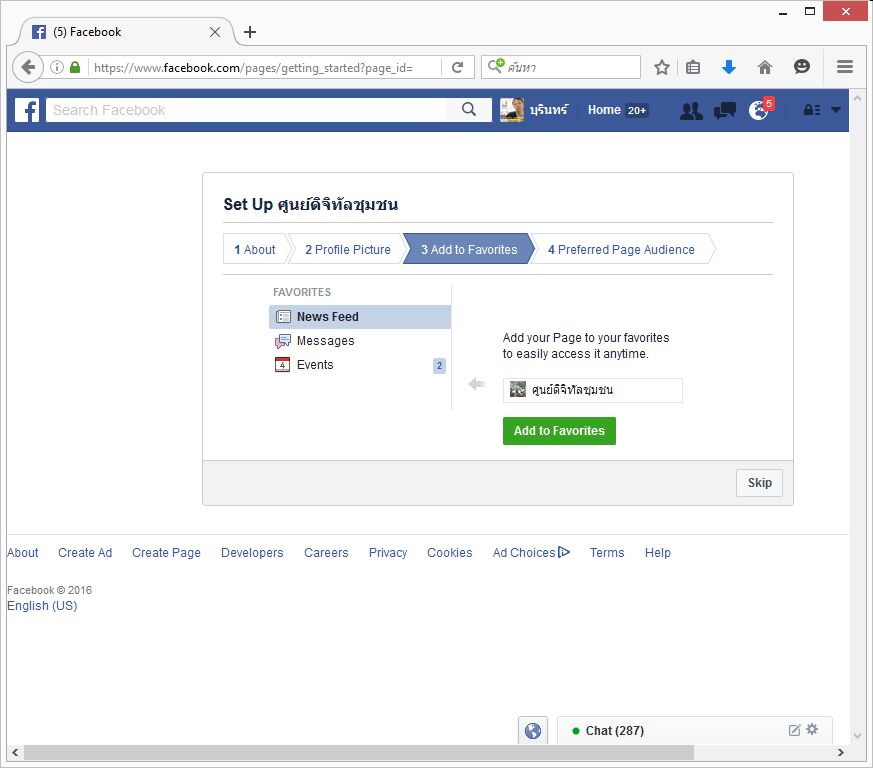Click the Add to Favorites button
Screen dimensions: 873x768
559,431
